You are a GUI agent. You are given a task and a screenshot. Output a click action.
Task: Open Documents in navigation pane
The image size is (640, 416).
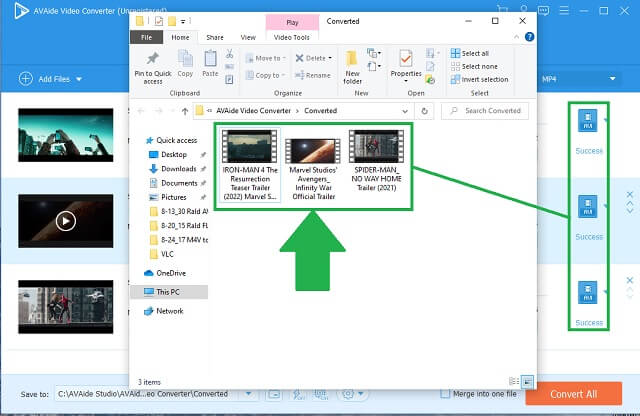pos(178,183)
